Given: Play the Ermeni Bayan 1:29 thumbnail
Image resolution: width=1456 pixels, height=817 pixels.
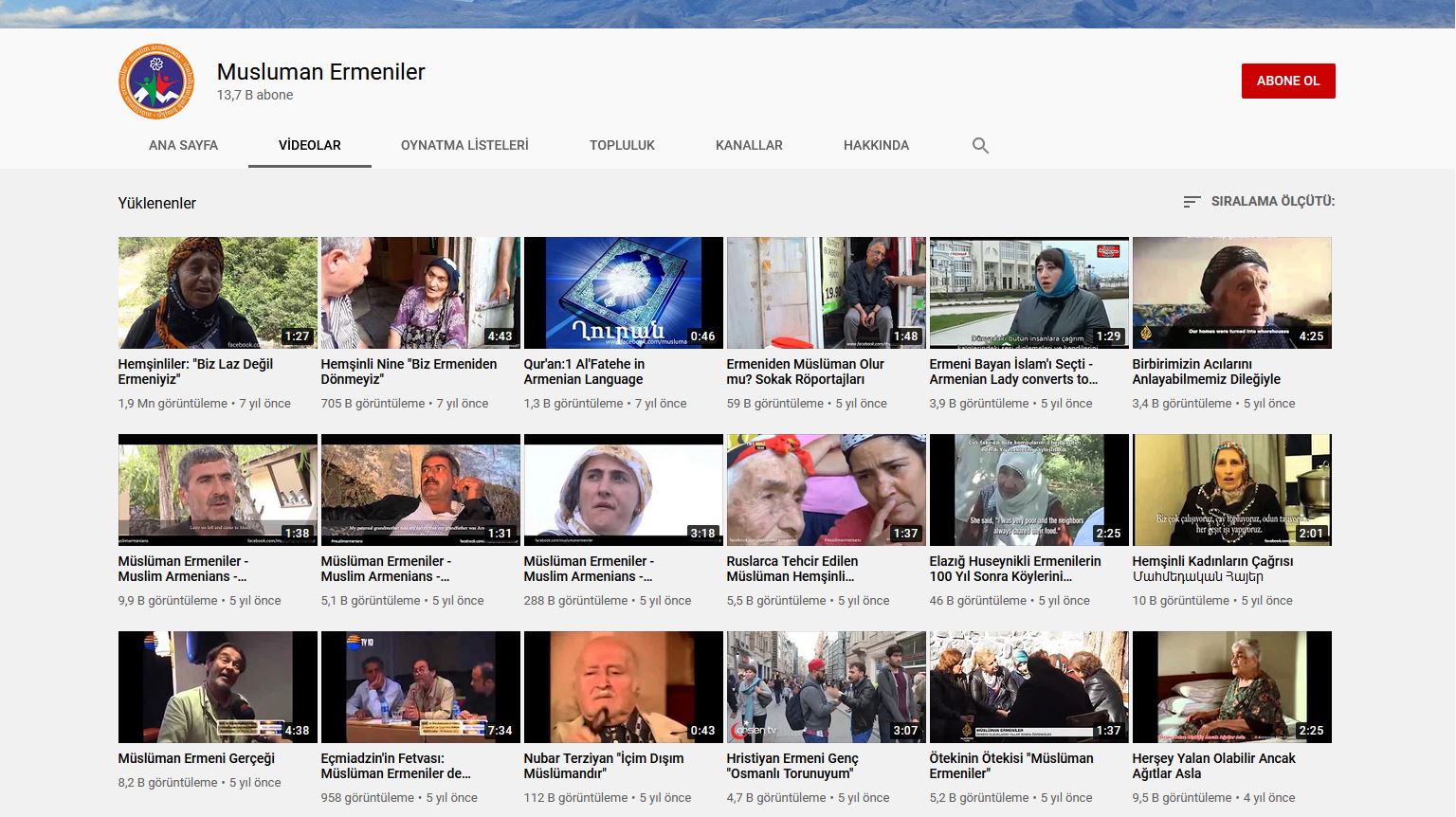Looking at the screenshot, I should (1029, 293).
